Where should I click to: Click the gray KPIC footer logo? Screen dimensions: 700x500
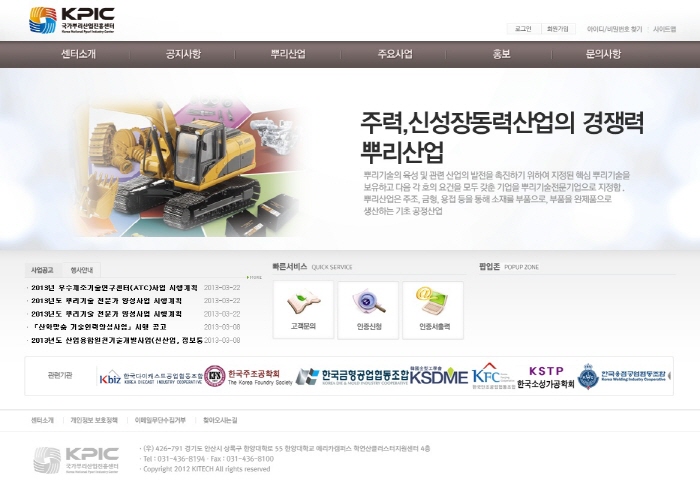[76, 460]
